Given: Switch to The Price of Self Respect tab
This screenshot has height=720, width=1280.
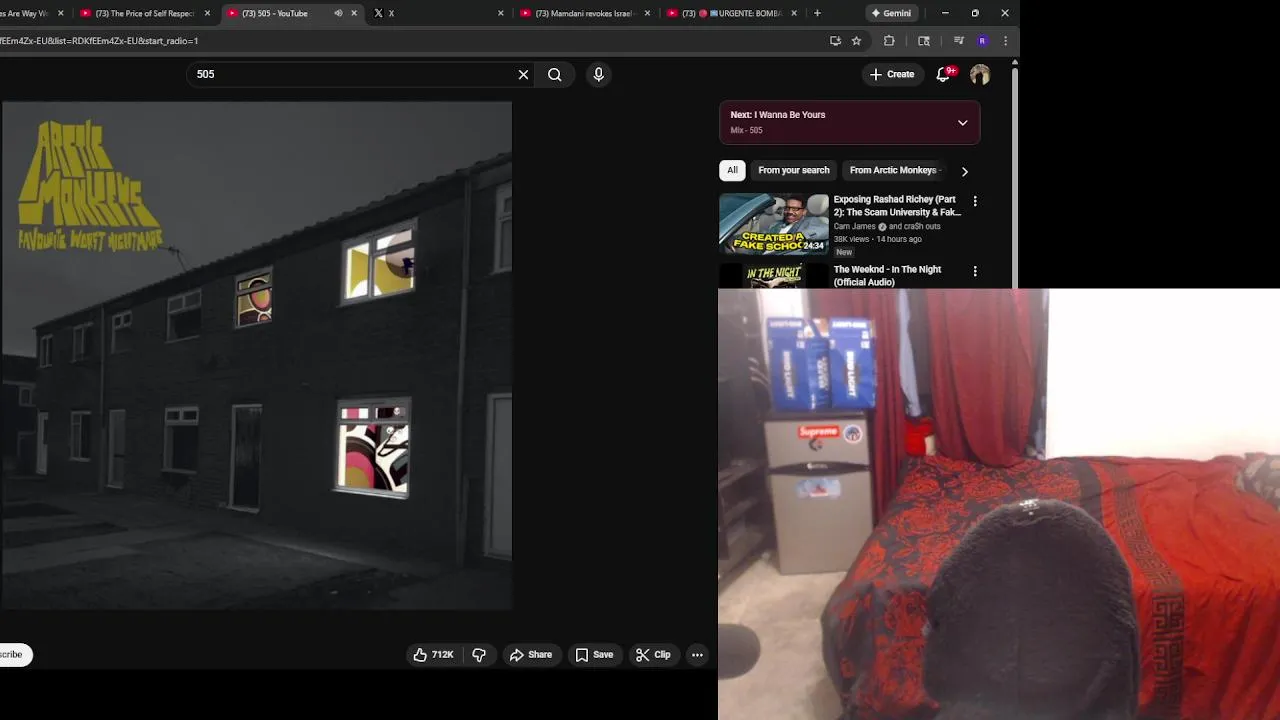Looking at the screenshot, I should tap(144, 13).
